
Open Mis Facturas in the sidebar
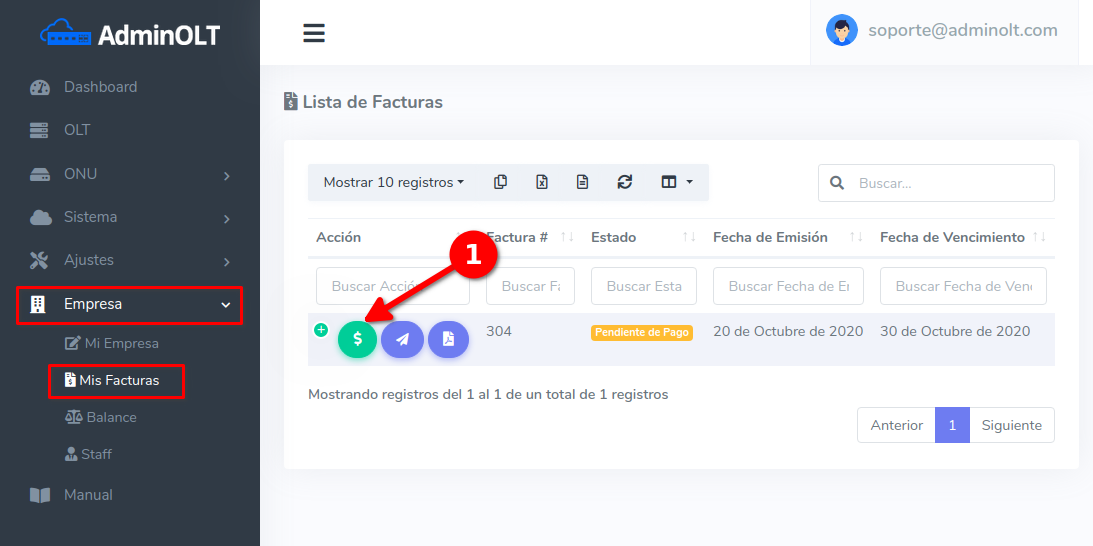pos(118,380)
